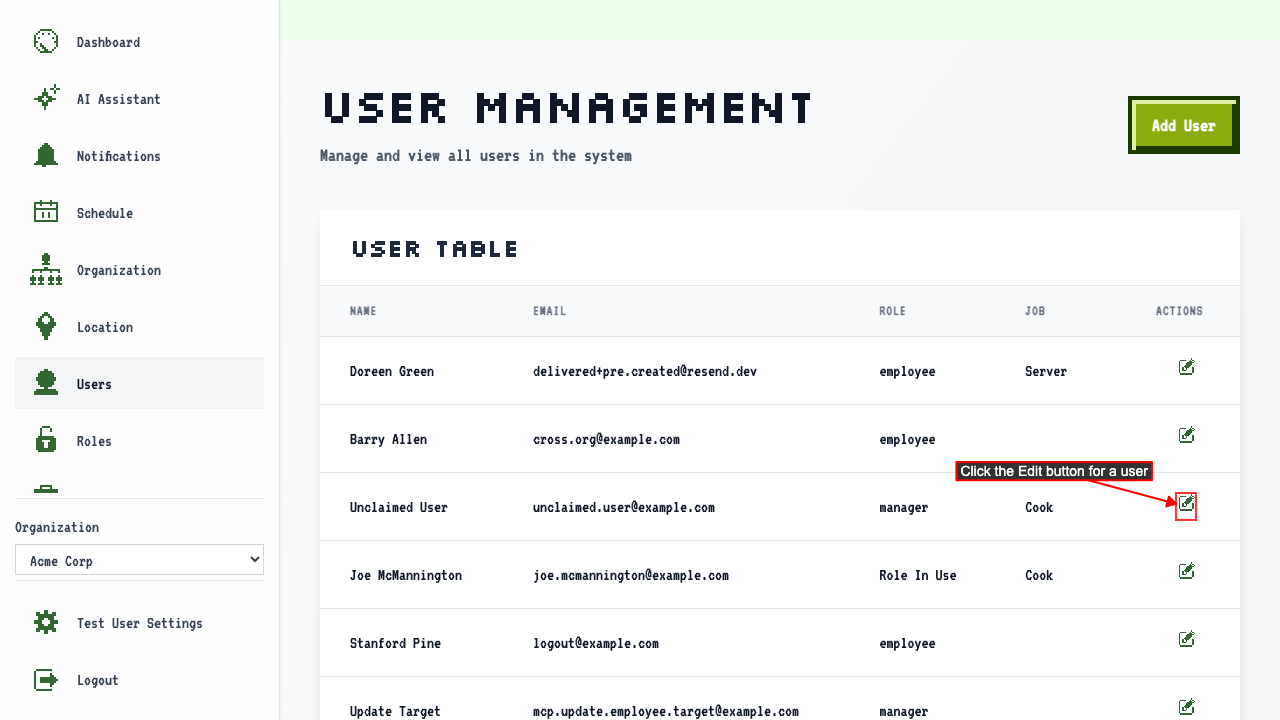
Task: Click email delivered+pre.created@resend.dev
Action: coord(645,371)
